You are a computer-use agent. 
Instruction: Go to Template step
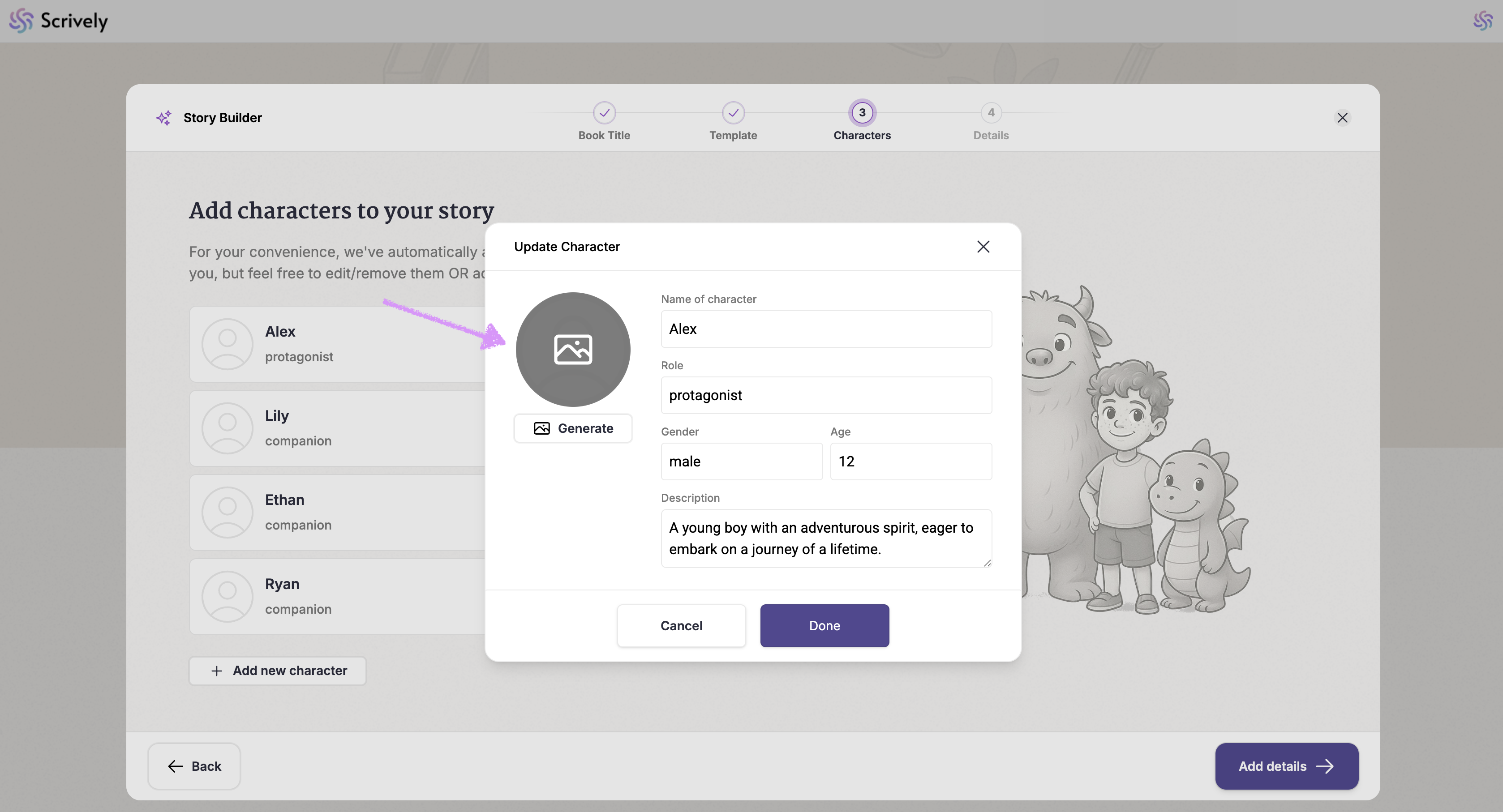coord(733,113)
